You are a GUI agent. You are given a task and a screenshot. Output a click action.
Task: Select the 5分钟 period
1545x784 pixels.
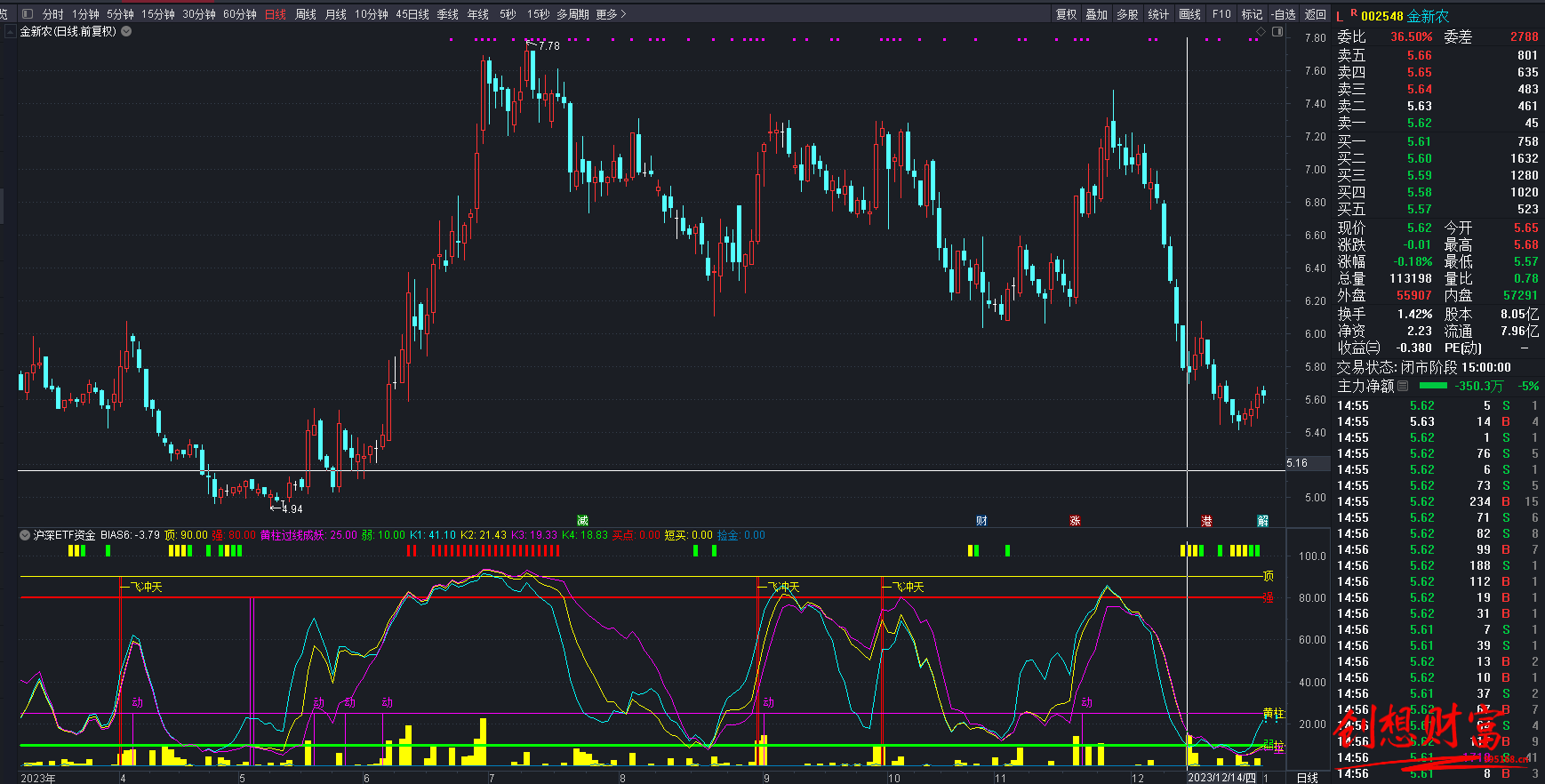pos(120,14)
